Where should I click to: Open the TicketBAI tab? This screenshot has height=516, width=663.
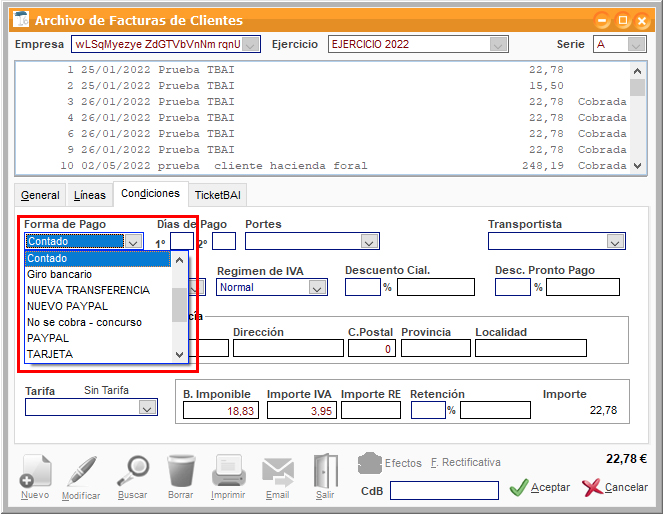217,195
